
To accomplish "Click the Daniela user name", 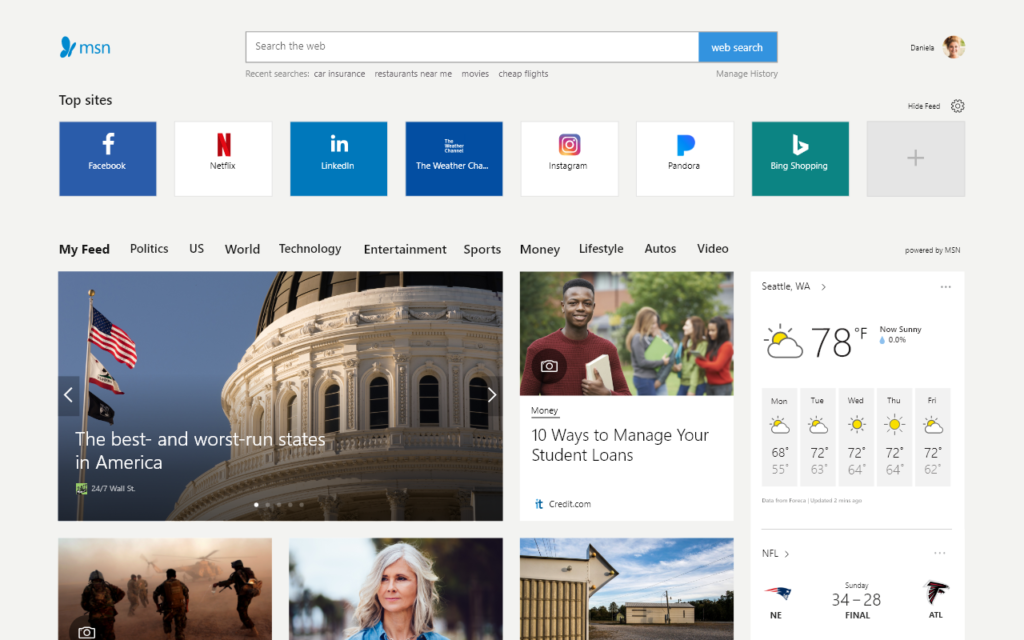I will tap(921, 48).
